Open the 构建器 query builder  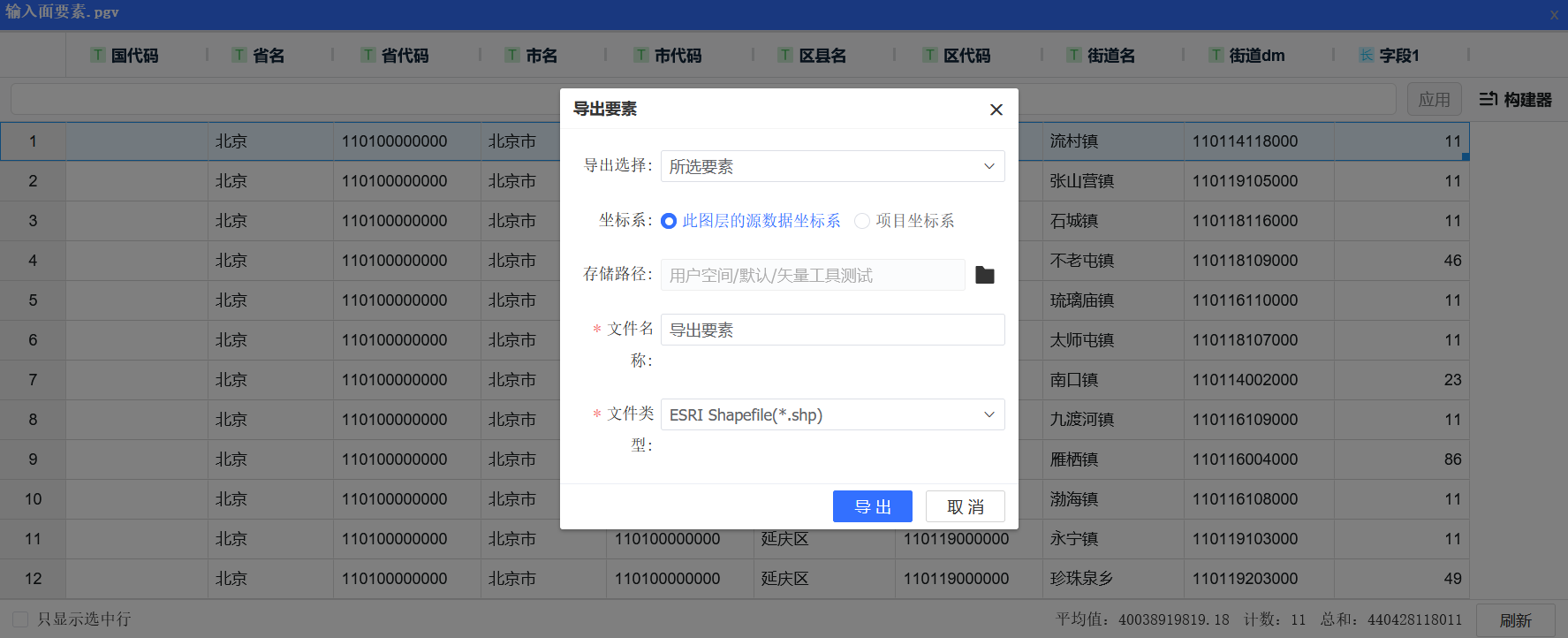(1515, 100)
